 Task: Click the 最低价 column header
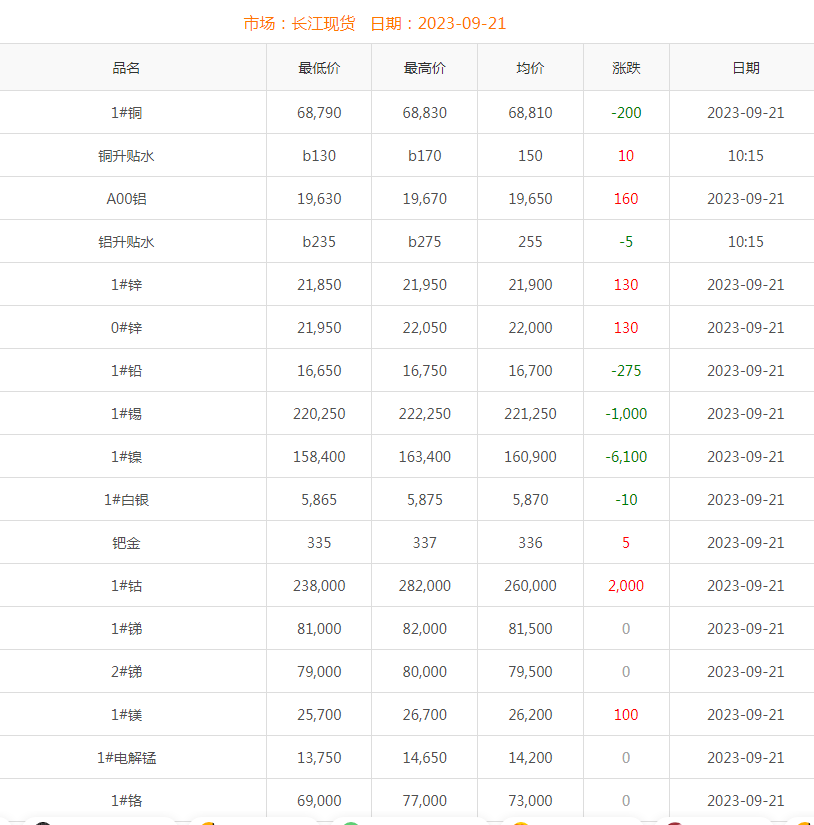click(x=319, y=68)
